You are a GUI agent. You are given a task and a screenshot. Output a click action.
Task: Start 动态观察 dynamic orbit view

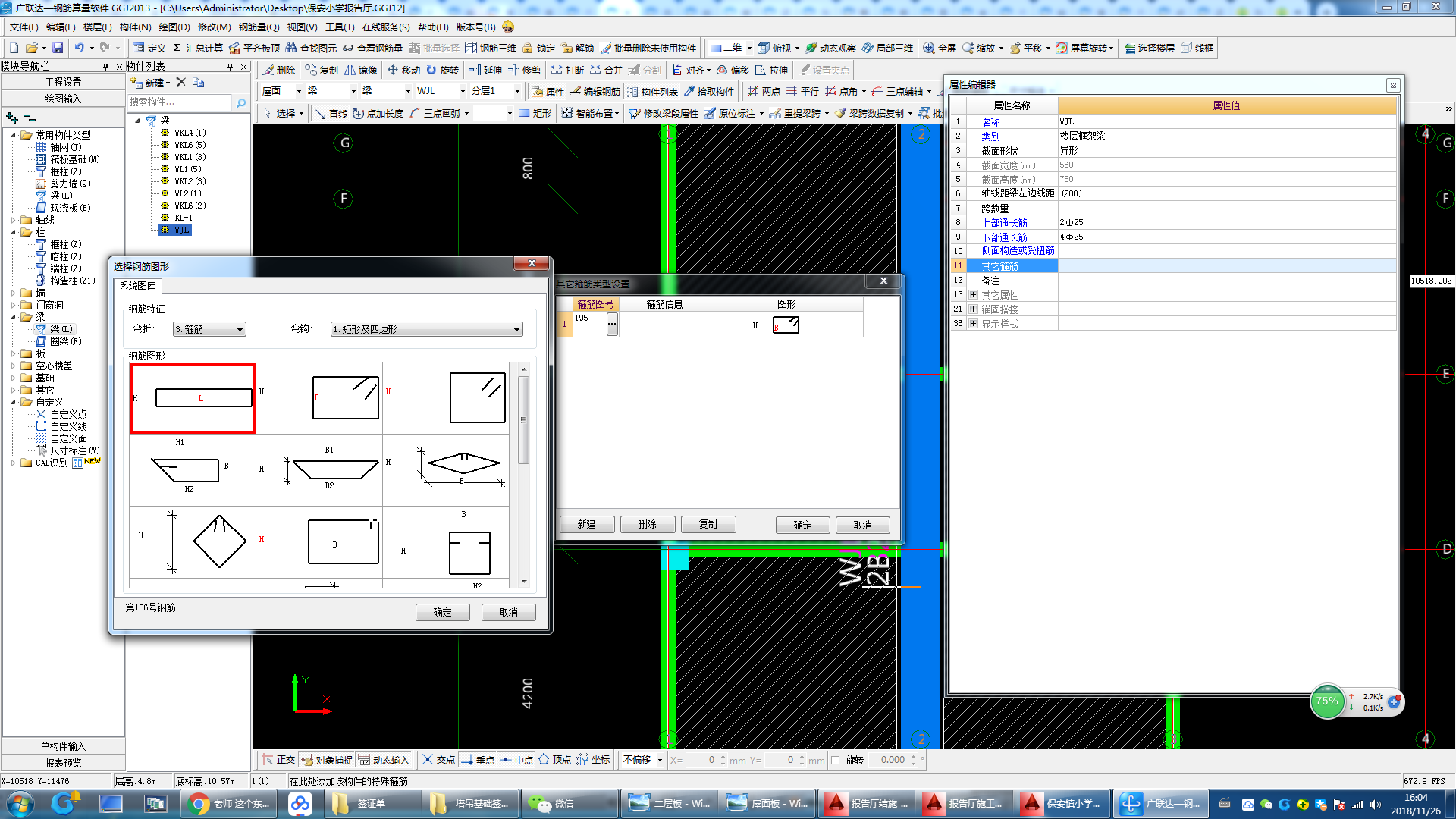point(830,48)
